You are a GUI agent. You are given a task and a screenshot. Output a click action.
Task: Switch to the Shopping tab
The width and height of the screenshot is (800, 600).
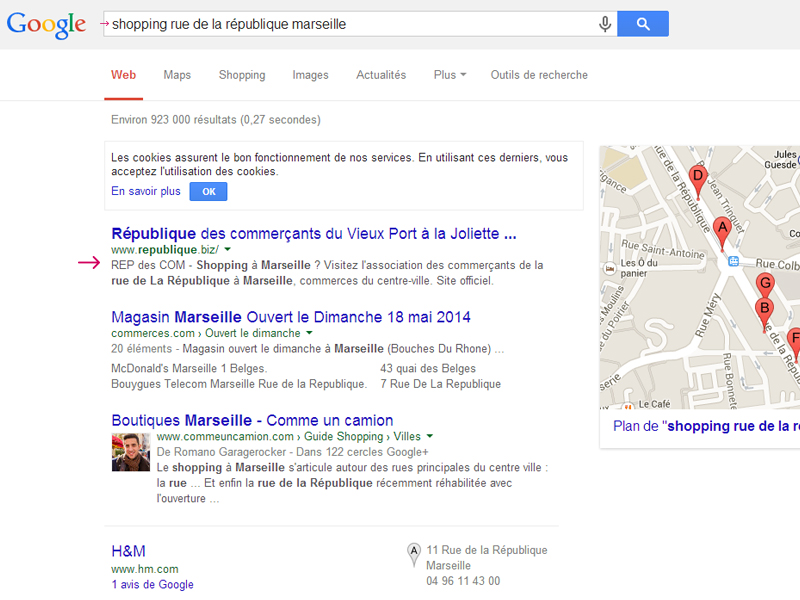pyautogui.click(x=242, y=74)
